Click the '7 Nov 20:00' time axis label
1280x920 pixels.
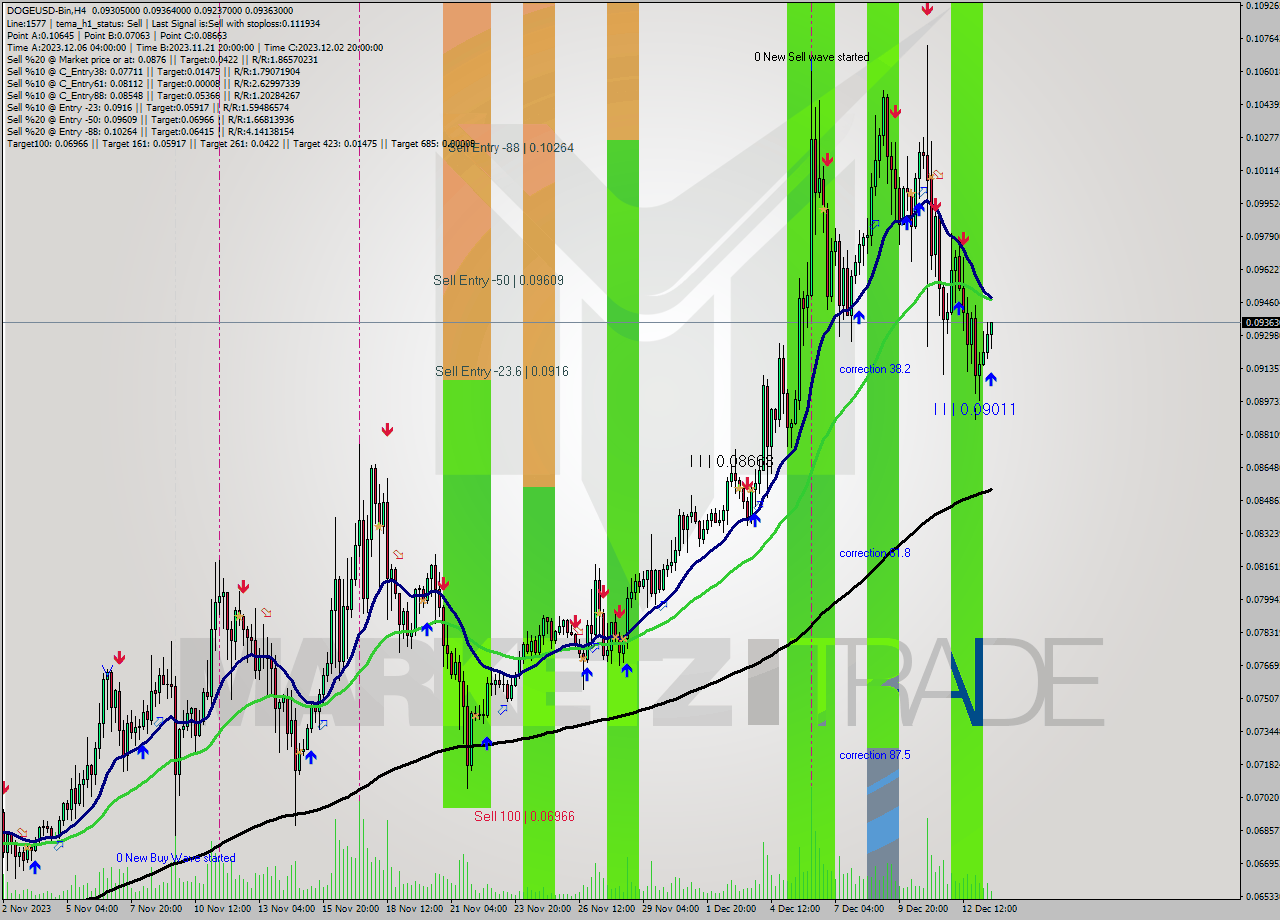tap(155, 909)
